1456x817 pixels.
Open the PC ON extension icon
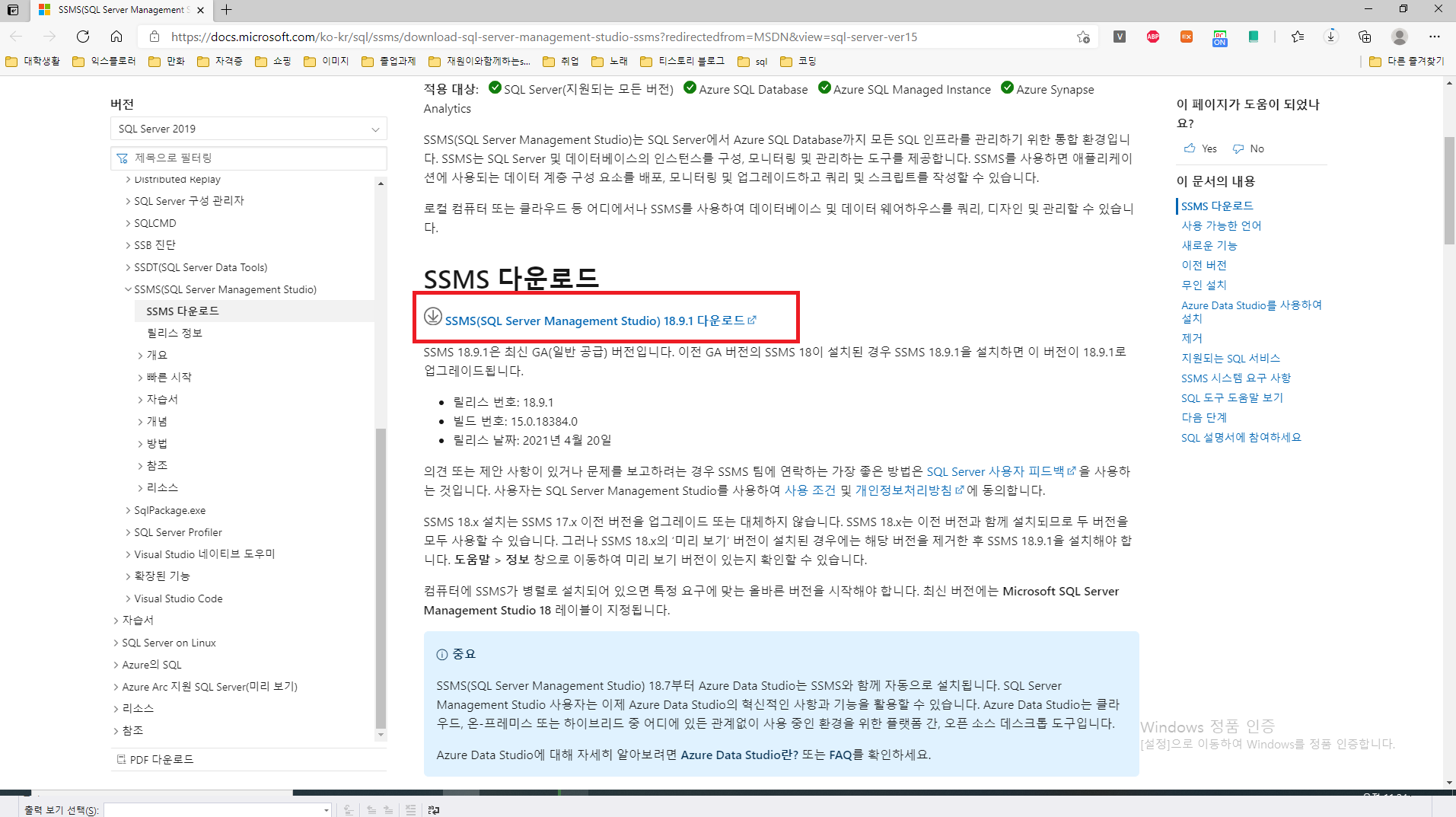(1220, 38)
